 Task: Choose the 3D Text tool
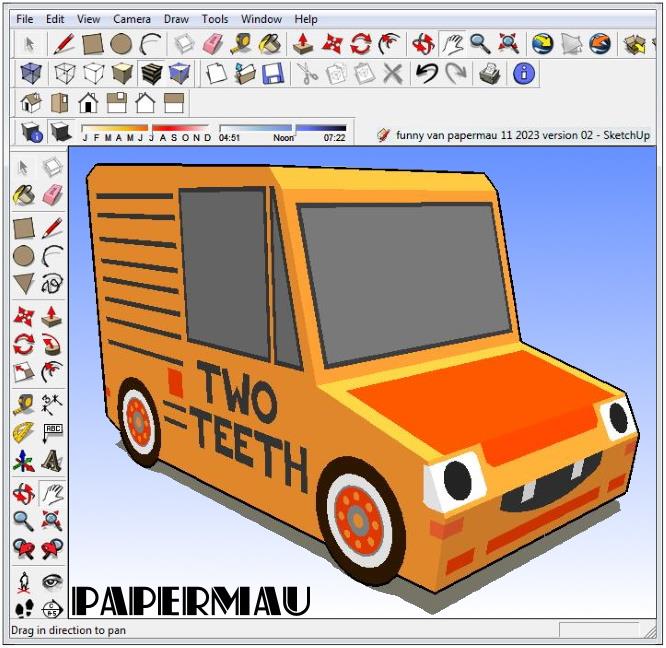[x=52, y=462]
